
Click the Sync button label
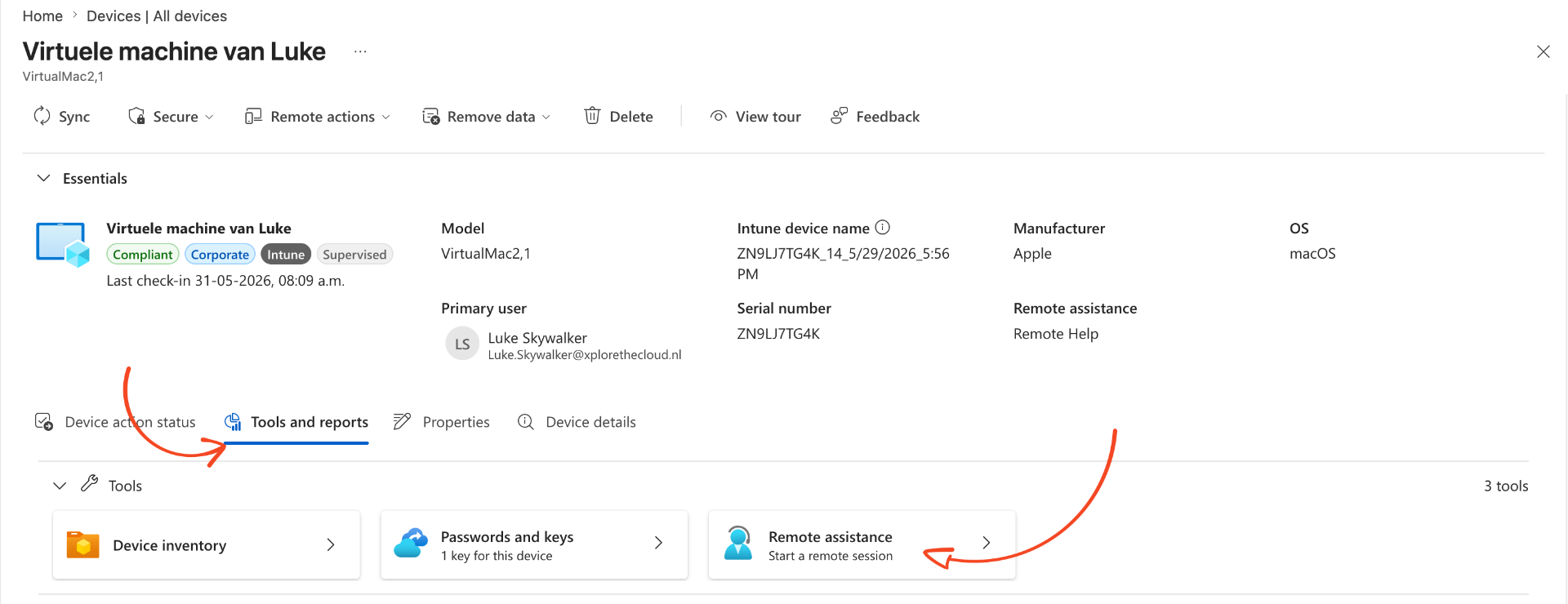tap(74, 117)
